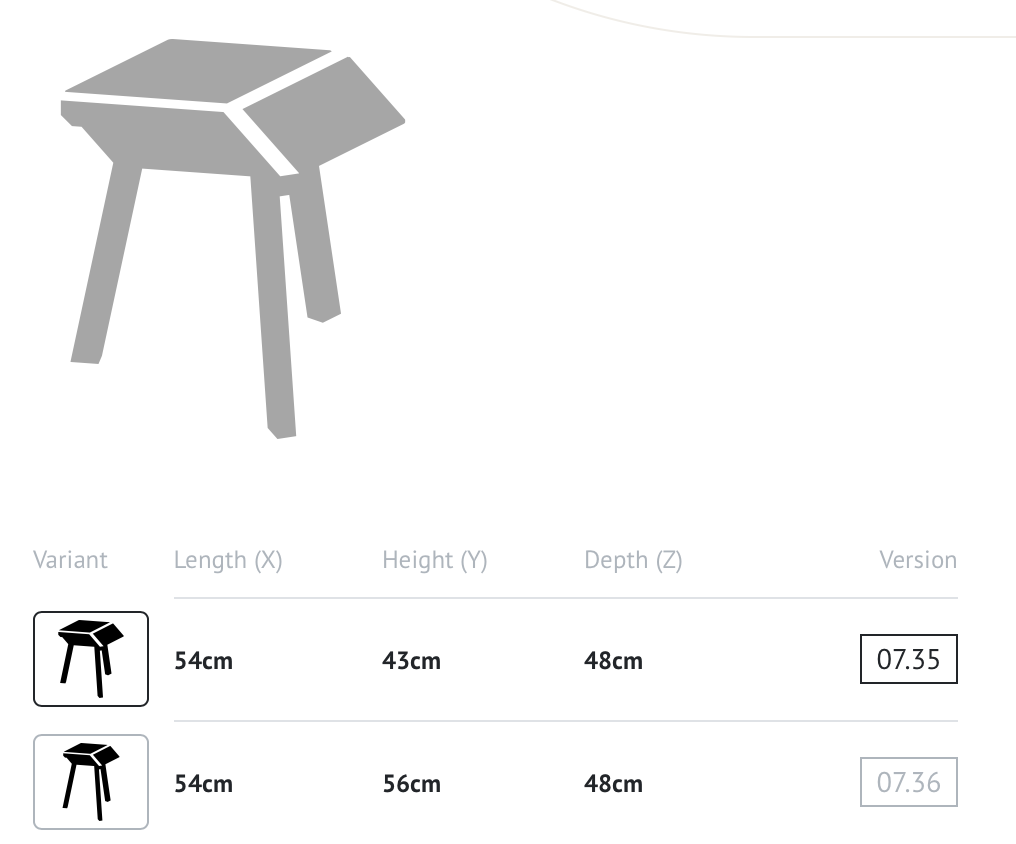Viewport: 1016px width, 844px height.
Task: Select the 43cm height stool variant thumbnail
Action: 91,659
